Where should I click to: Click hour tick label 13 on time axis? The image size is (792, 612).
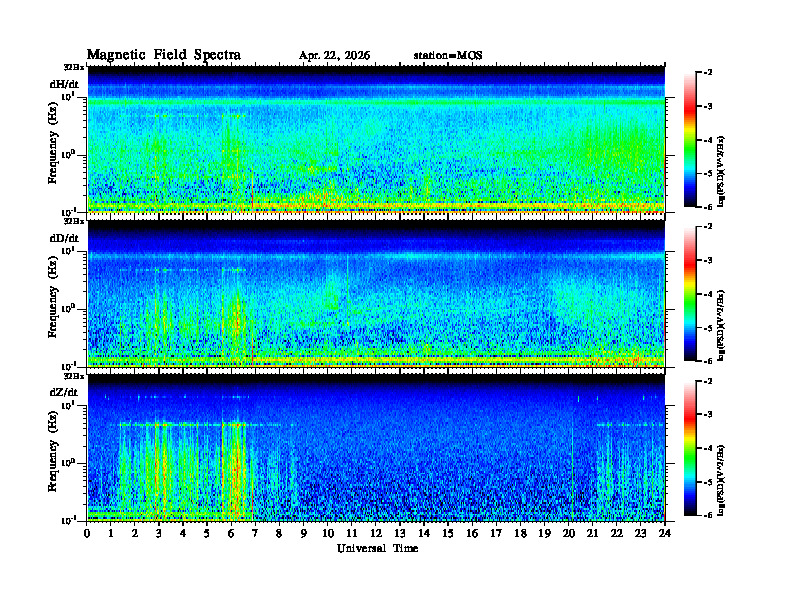point(400,533)
